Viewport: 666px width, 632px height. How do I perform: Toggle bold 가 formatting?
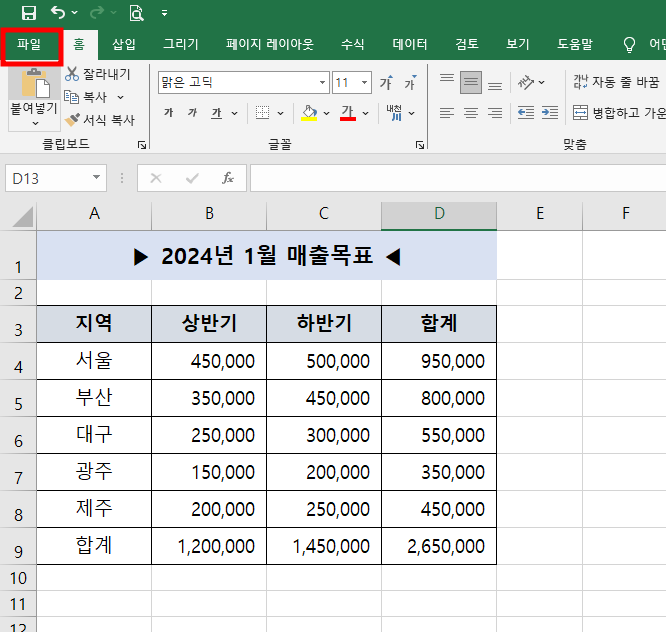click(x=169, y=113)
